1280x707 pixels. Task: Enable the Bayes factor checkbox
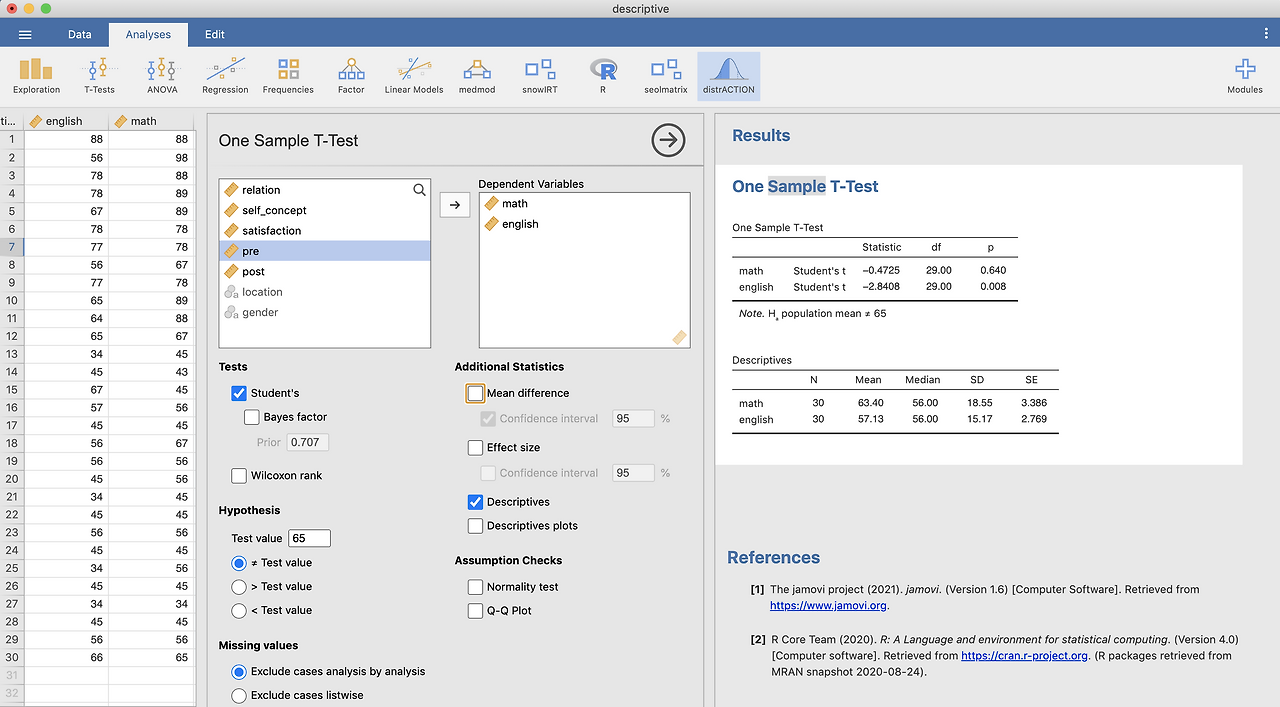[252, 417]
